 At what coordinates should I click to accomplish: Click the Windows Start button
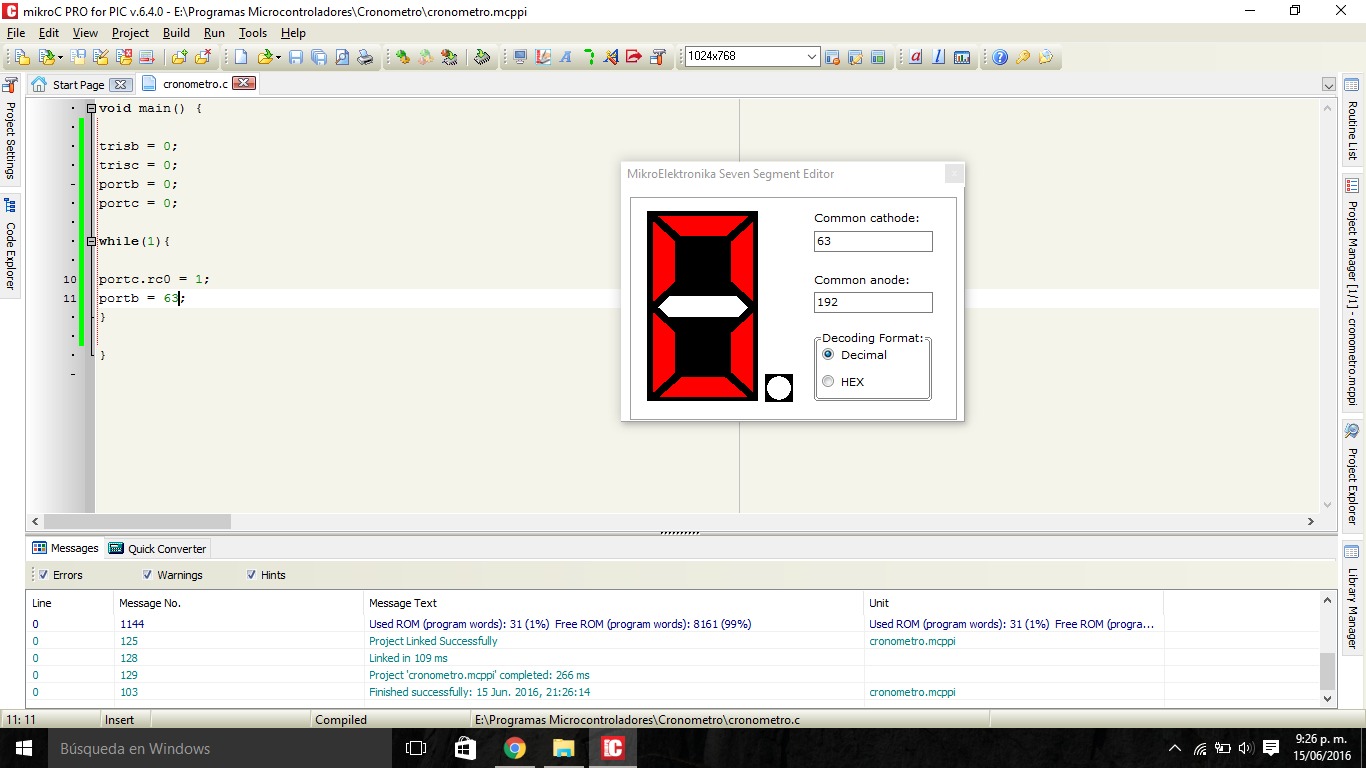(23, 748)
